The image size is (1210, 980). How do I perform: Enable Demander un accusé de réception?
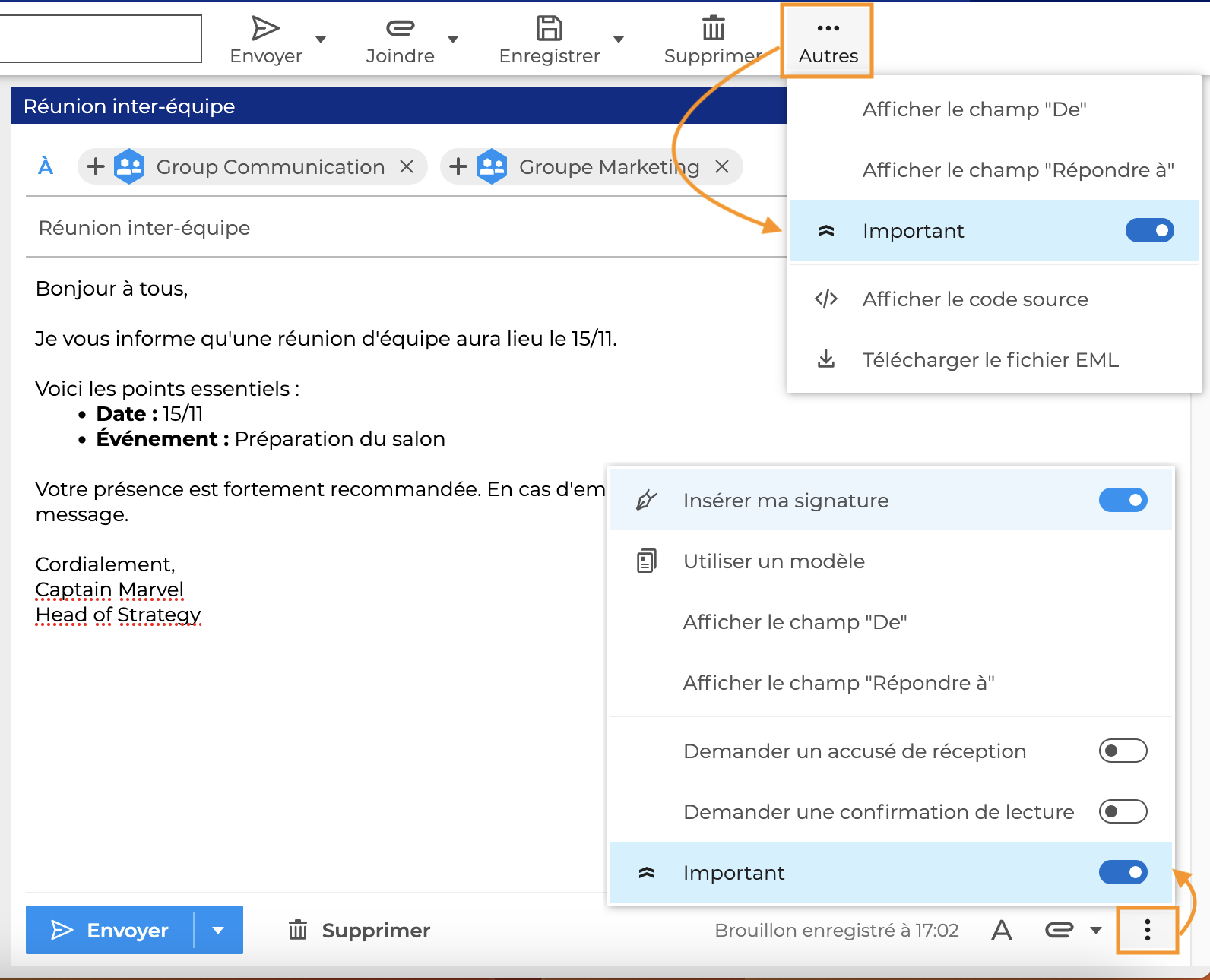(x=1123, y=751)
